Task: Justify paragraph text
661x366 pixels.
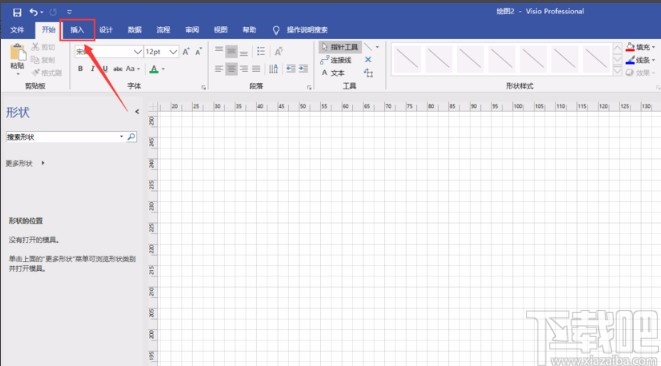Action: [x=256, y=69]
